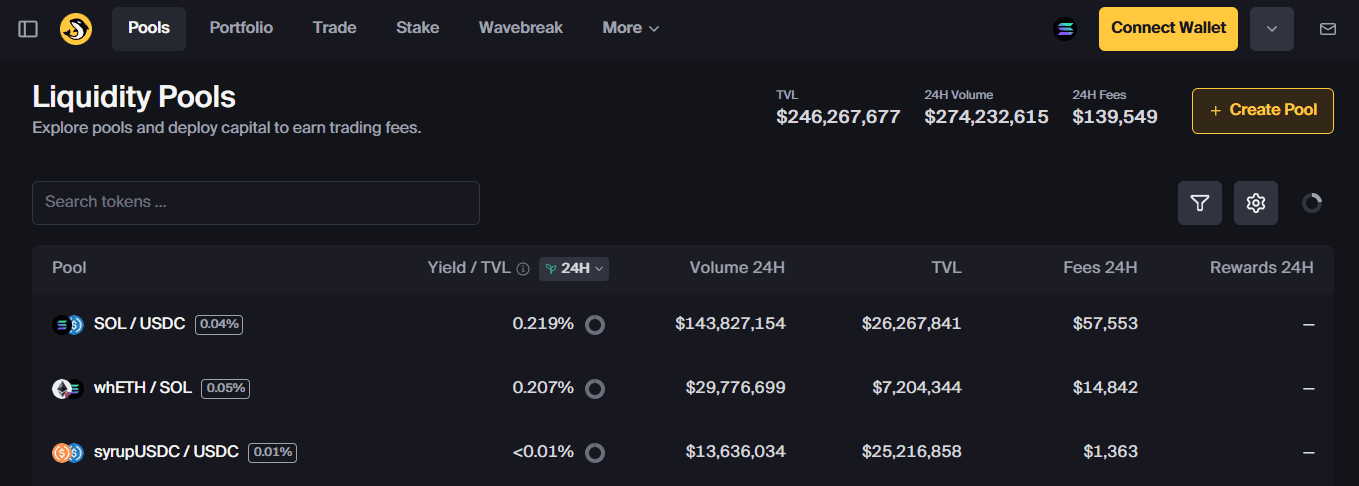This screenshot has height=486, width=1359.
Task: Open the 24H yield timeframe dropdown
Action: click(x=574, y=268)
